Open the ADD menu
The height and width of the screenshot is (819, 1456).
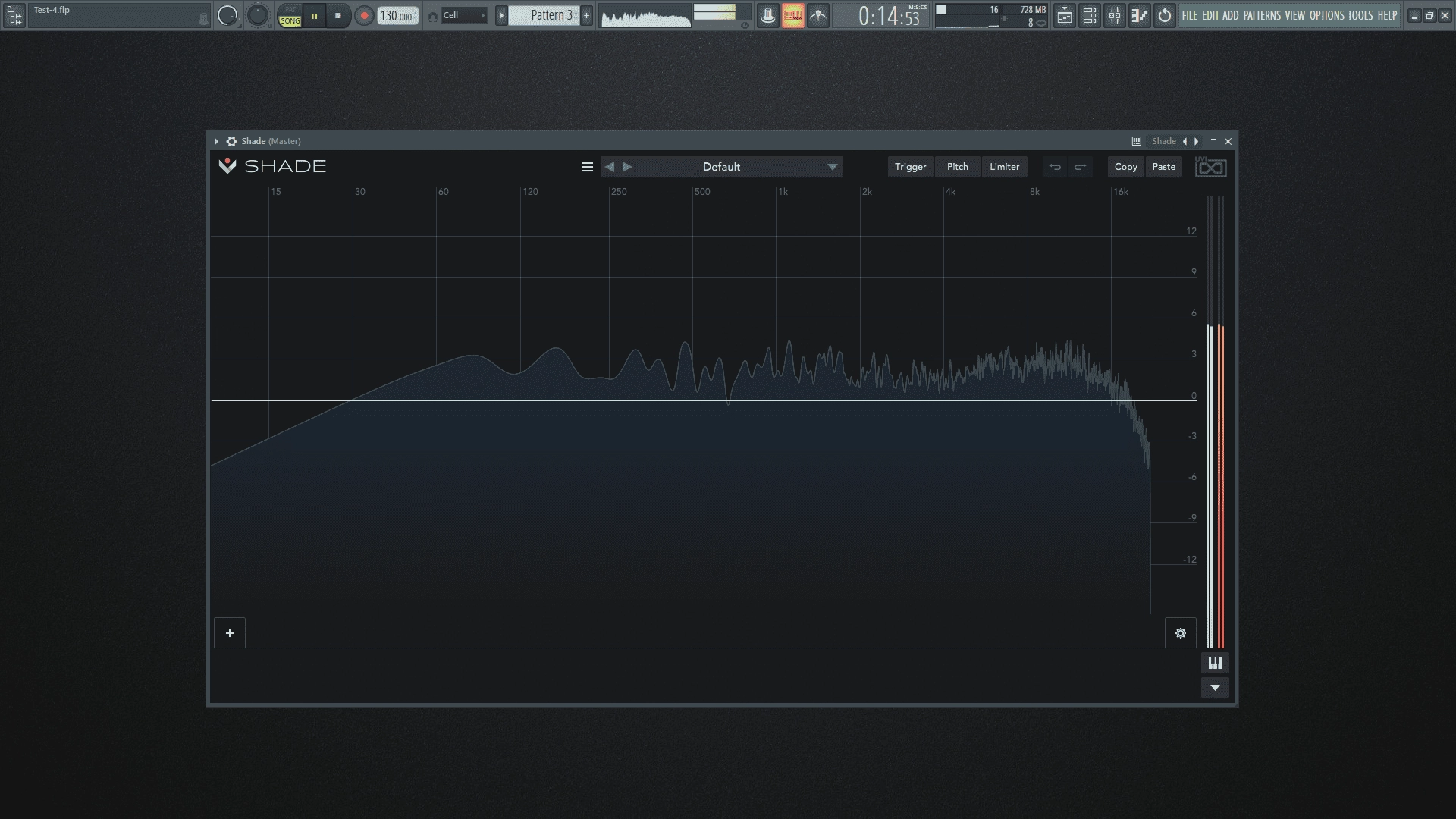click(1230, 15)
